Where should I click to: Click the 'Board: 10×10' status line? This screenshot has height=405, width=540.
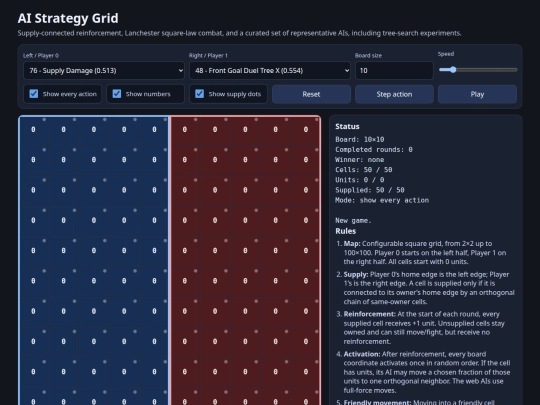360,139
